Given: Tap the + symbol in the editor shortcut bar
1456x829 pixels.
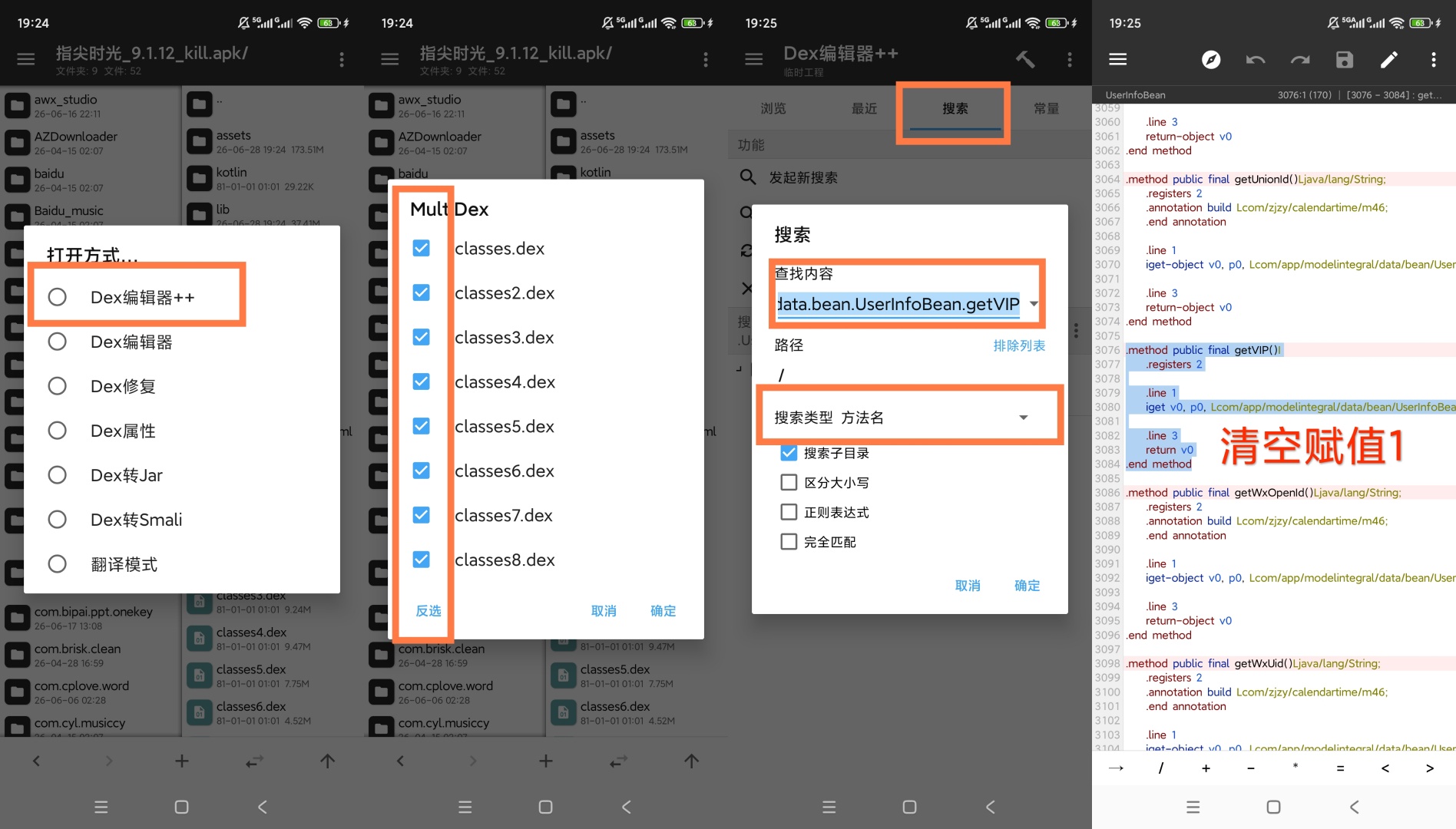Looking at the screenshot, I should 1206,768.
